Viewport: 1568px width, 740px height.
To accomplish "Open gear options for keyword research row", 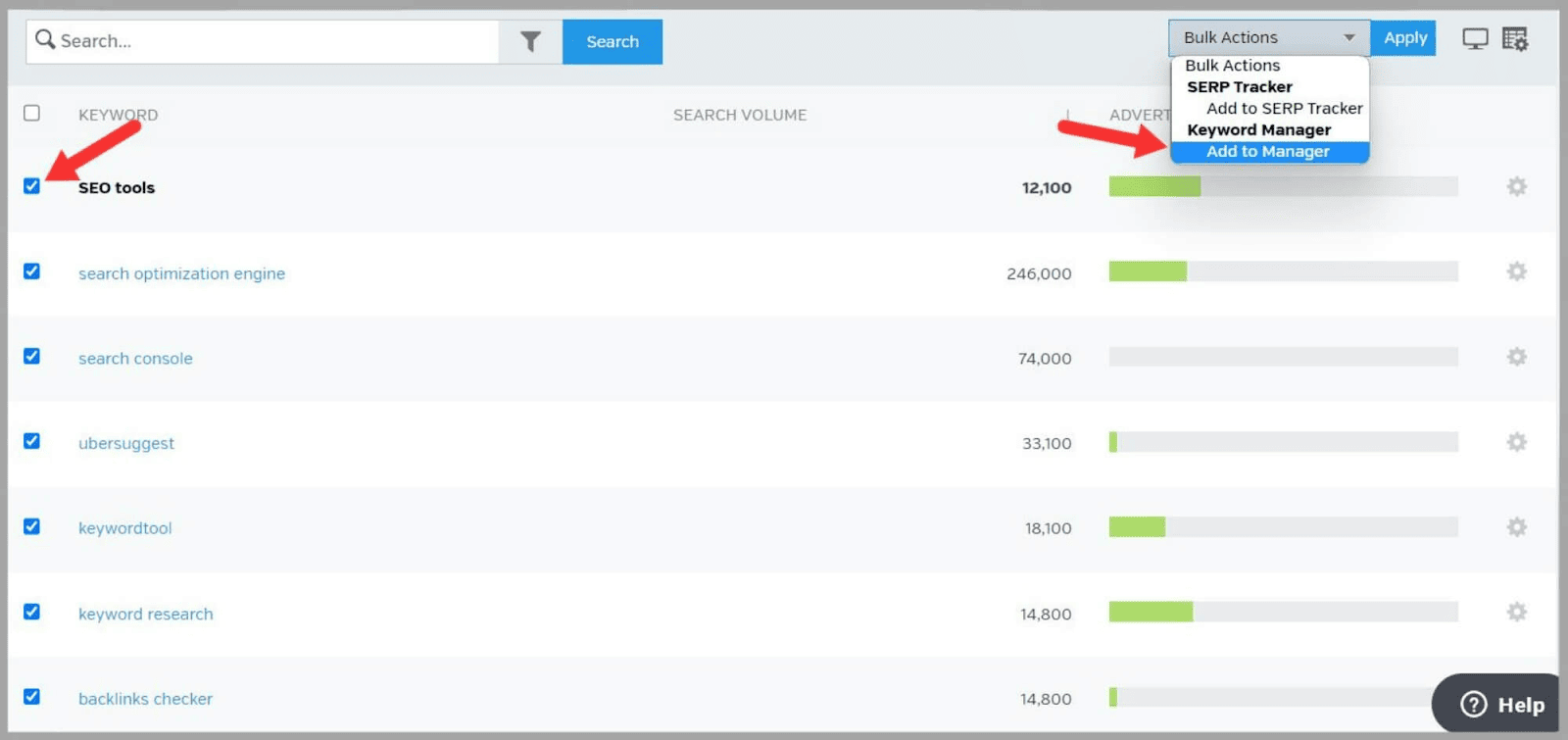I will pyautogui.click(x=1516, y=613).
